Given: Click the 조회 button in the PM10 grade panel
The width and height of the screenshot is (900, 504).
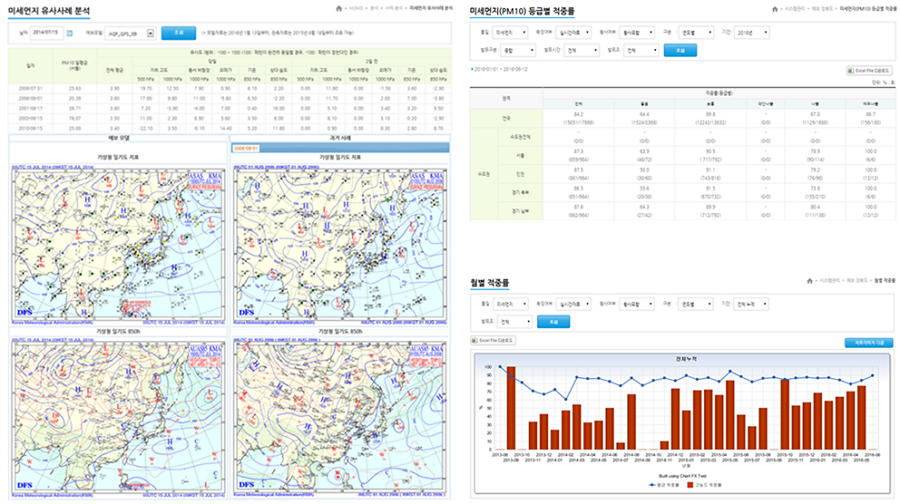Looking at the screenshot, I should pyautogui.click(x=680, y=51).
